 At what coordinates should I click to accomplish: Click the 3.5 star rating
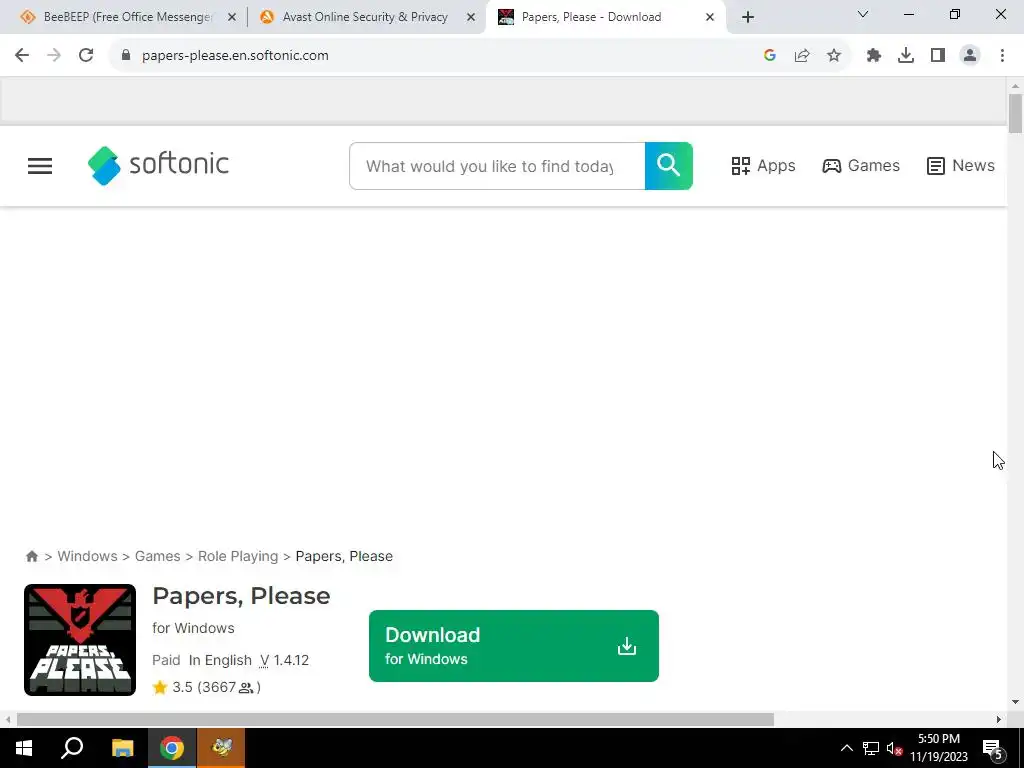click(206, 687)
